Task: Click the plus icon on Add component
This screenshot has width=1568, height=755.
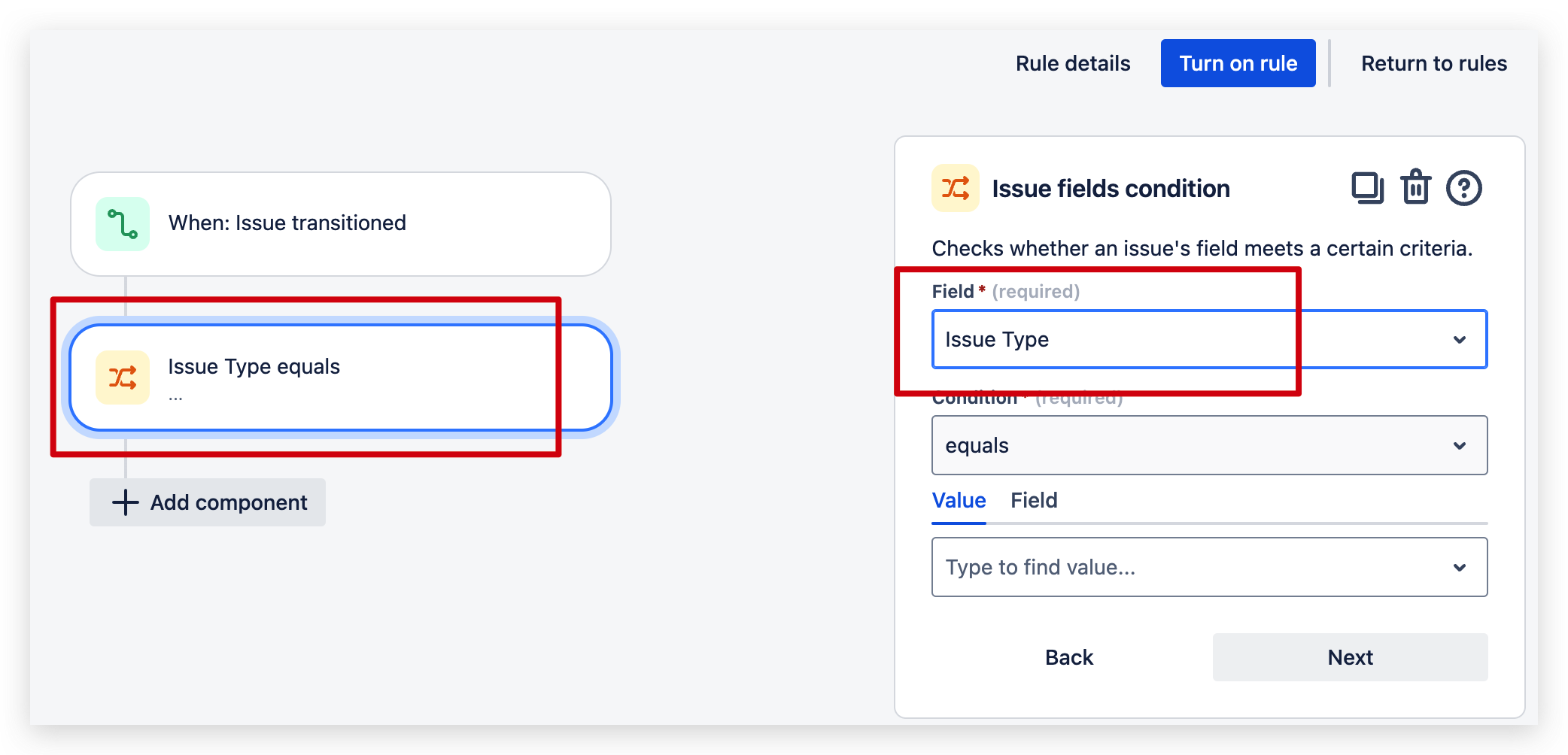Action: [x=123, y=502]
